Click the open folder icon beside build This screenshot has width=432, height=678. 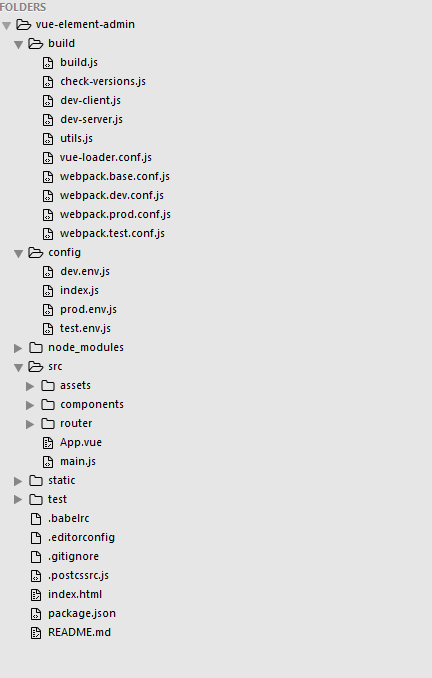click(35, 44)
